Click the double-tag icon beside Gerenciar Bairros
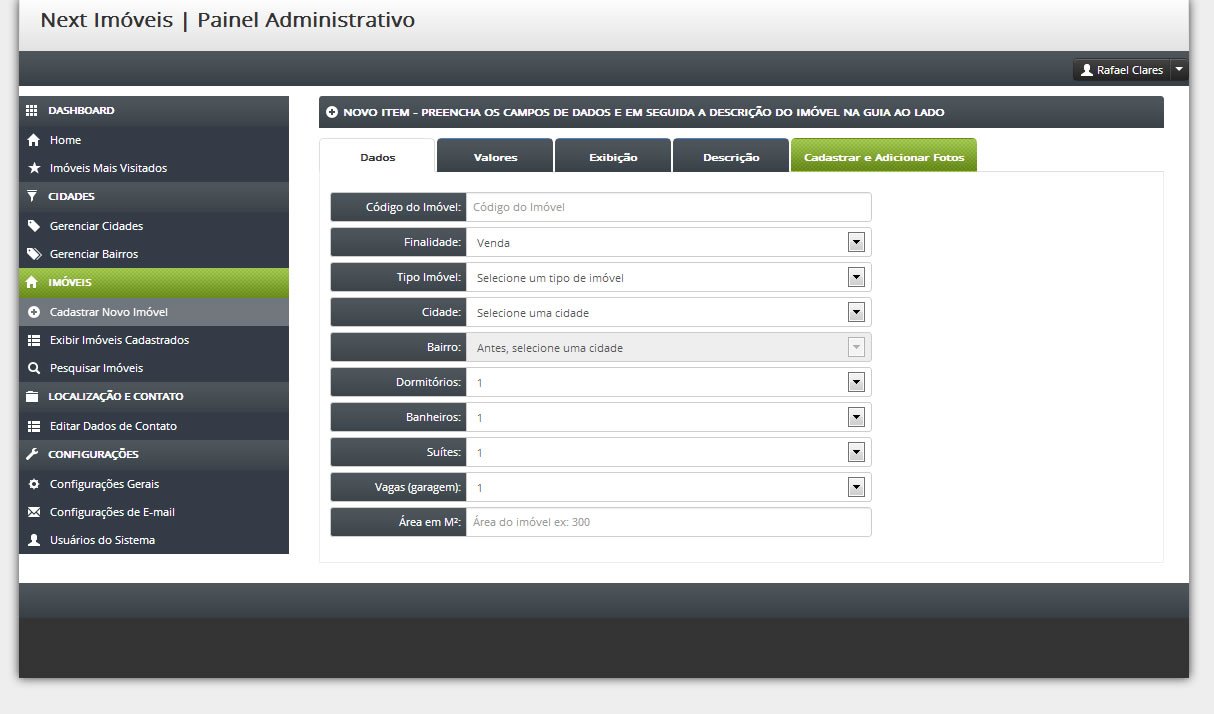 click(x=33, y=254)
